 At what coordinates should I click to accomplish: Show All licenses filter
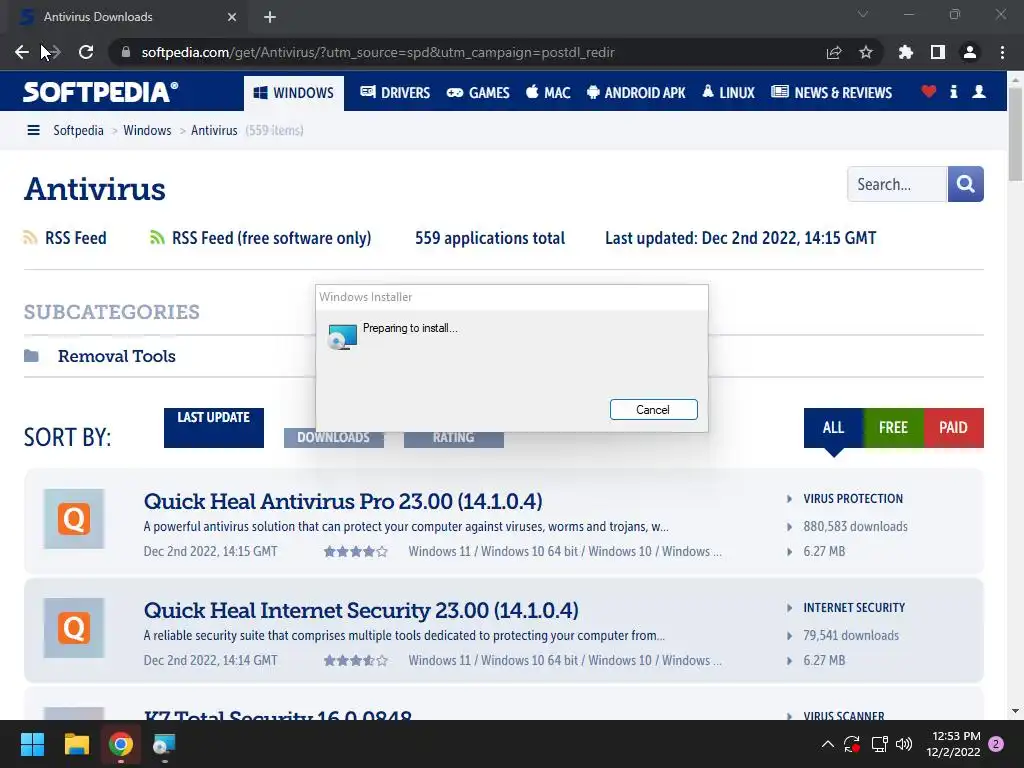pos(833,428)
